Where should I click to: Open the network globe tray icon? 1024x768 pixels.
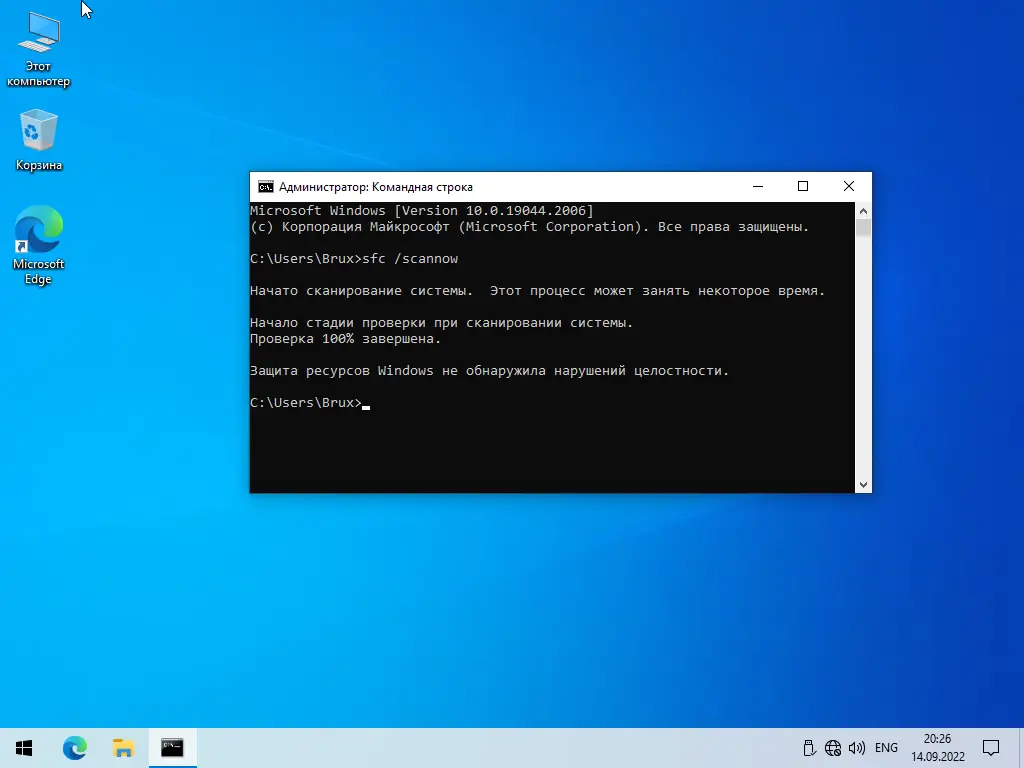point(833,748)
